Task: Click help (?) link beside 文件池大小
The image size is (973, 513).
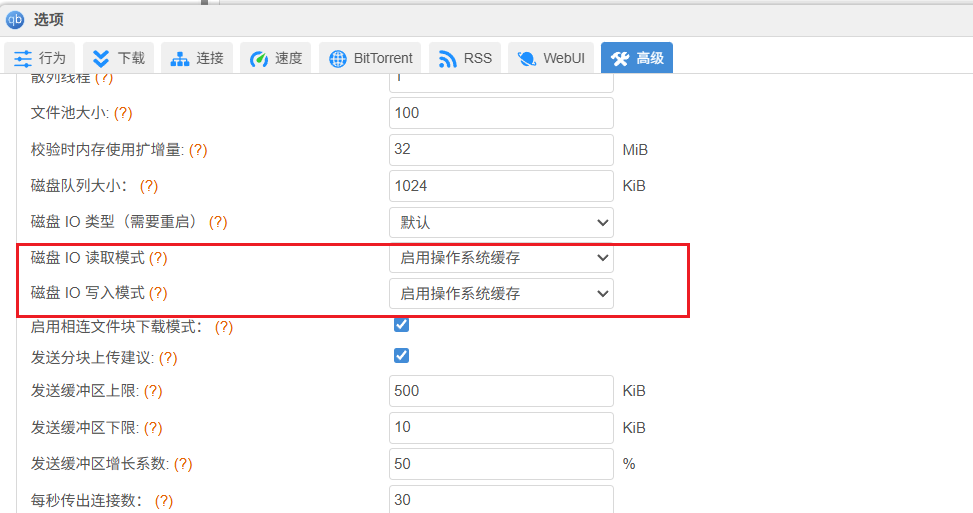Action: [x=124, y=113]
